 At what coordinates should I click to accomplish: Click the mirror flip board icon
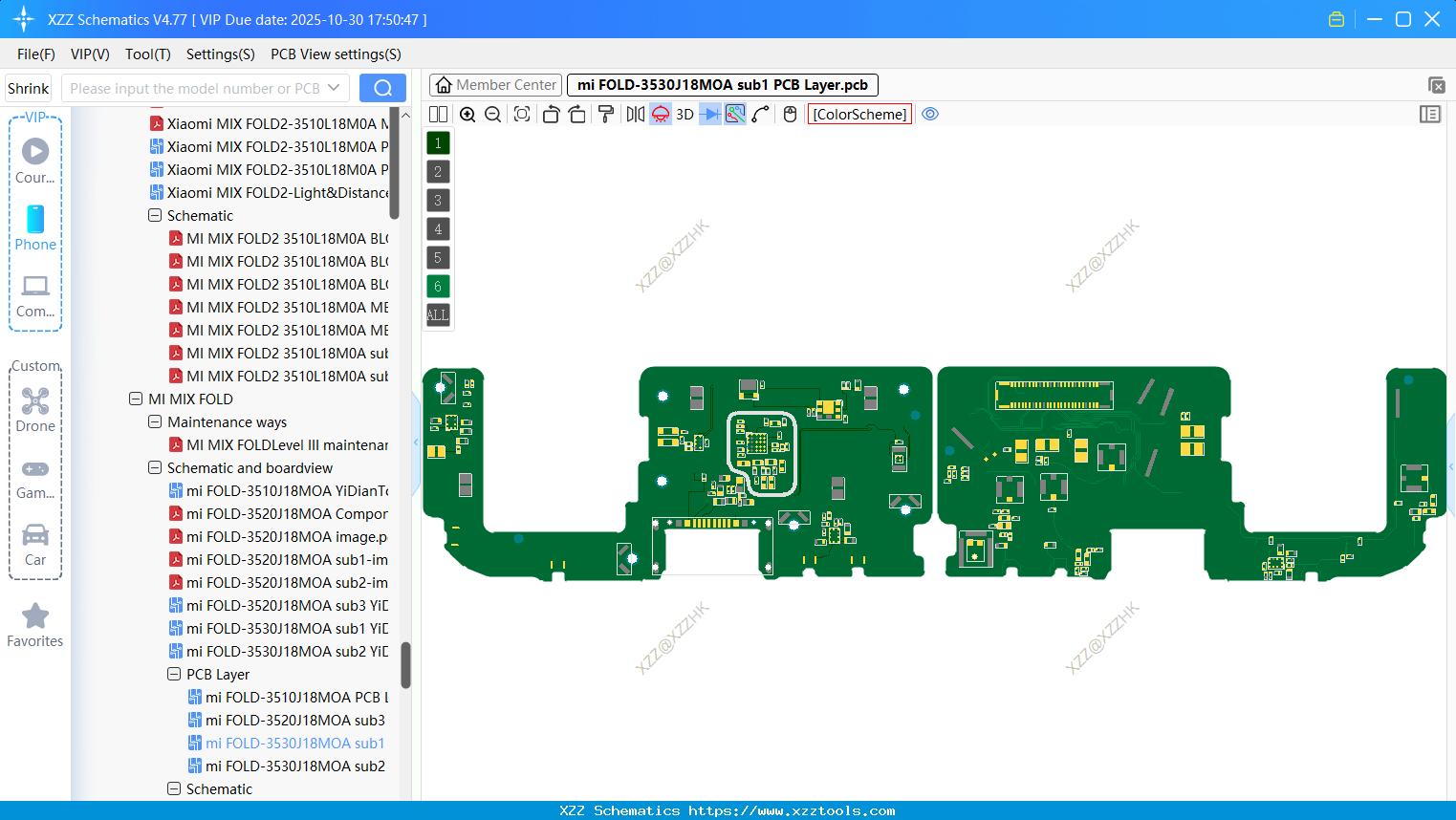click(634, 114)
